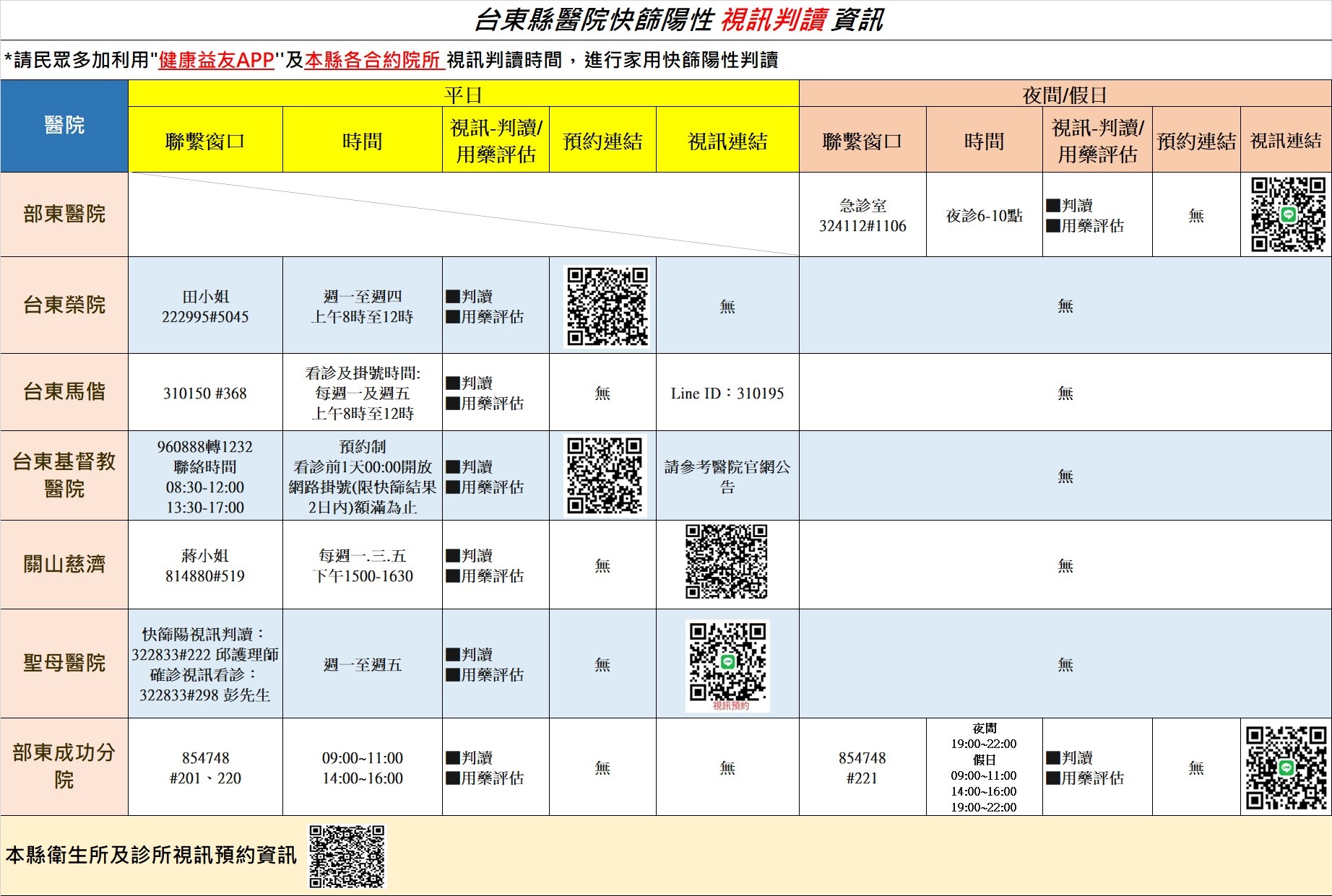Image resolution: width=1332 pixels, height=896 pixels.
Task: Click the 310150 #368 contact cell
Action: (205, 393)
